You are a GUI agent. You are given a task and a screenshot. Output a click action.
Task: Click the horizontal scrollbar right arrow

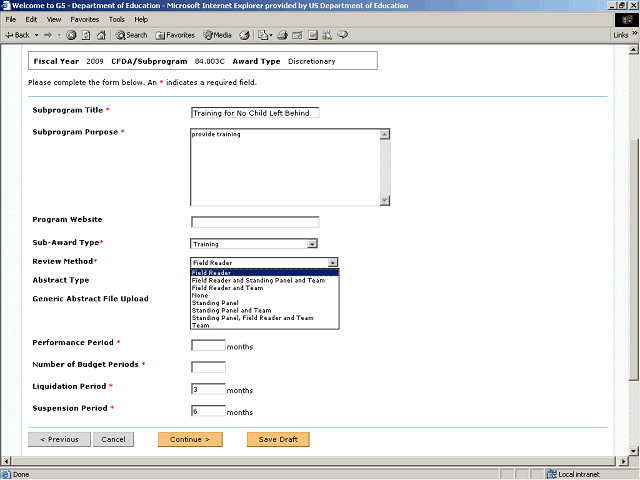click(623, 461)
